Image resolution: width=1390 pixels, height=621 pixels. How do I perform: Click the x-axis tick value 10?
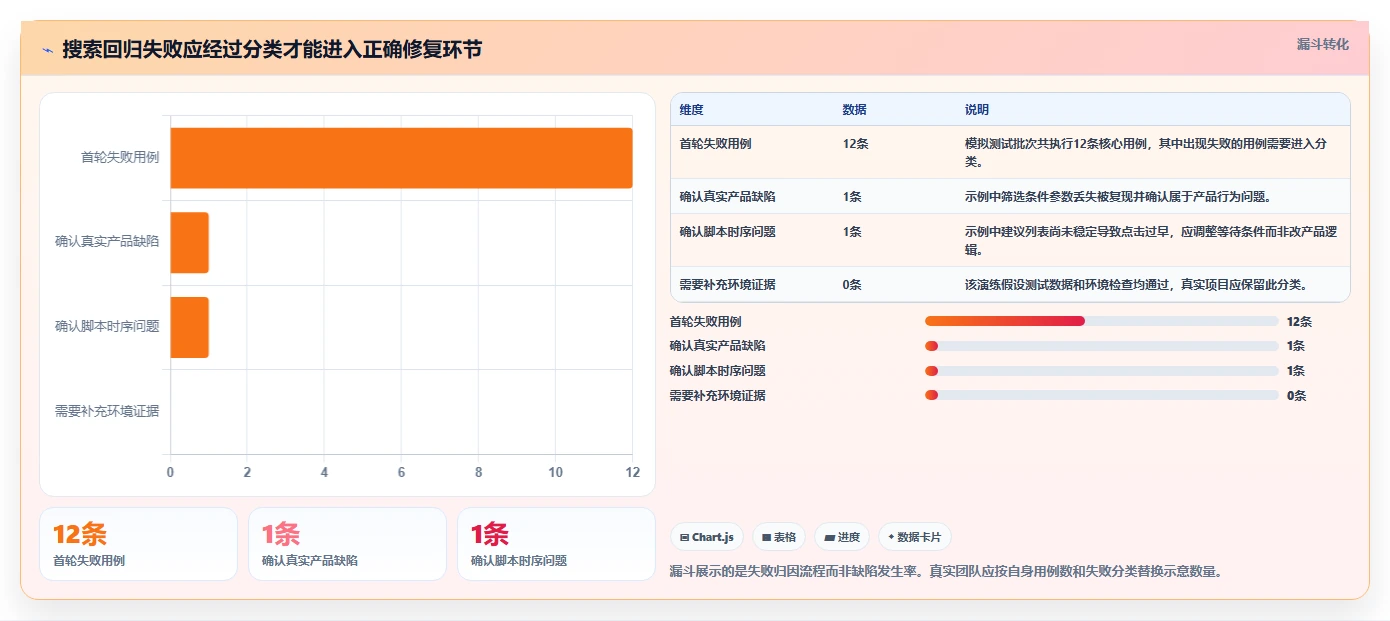[x=555, y=472]
